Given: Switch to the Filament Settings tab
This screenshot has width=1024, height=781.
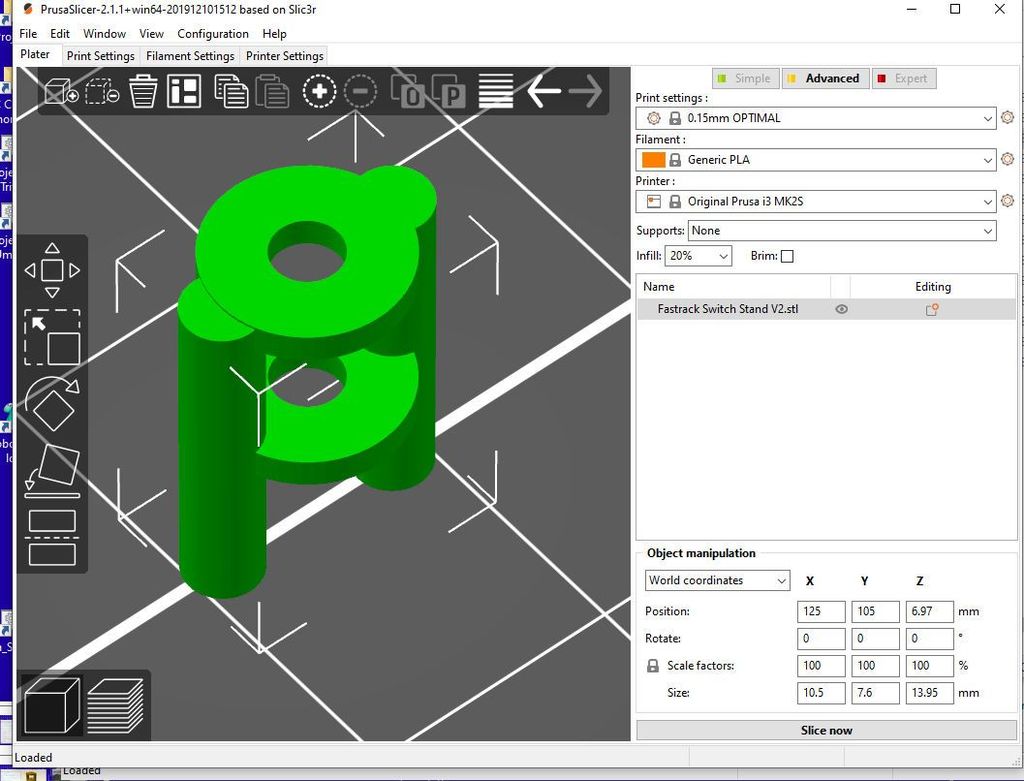Looking at the screenshot, I should [x=190, y=56].
